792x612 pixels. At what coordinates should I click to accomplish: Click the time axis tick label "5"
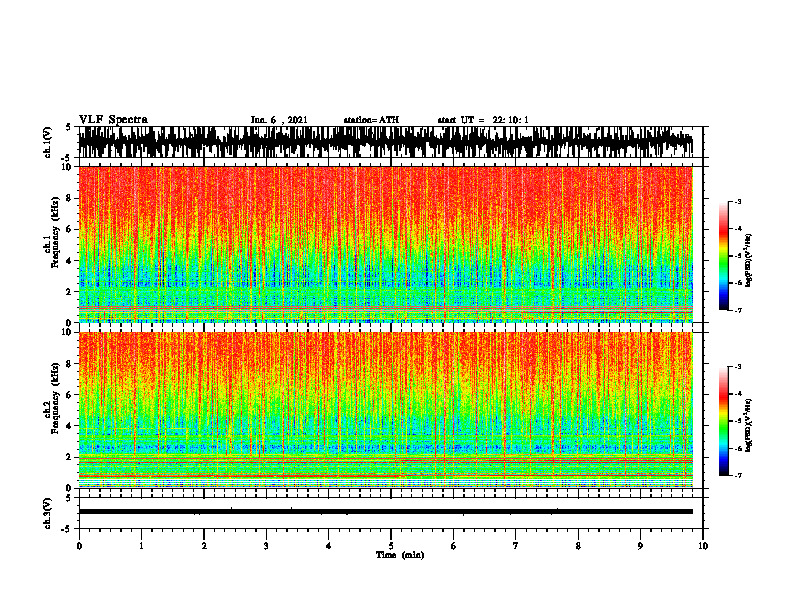pyautogui.click(x=391, y=546)
